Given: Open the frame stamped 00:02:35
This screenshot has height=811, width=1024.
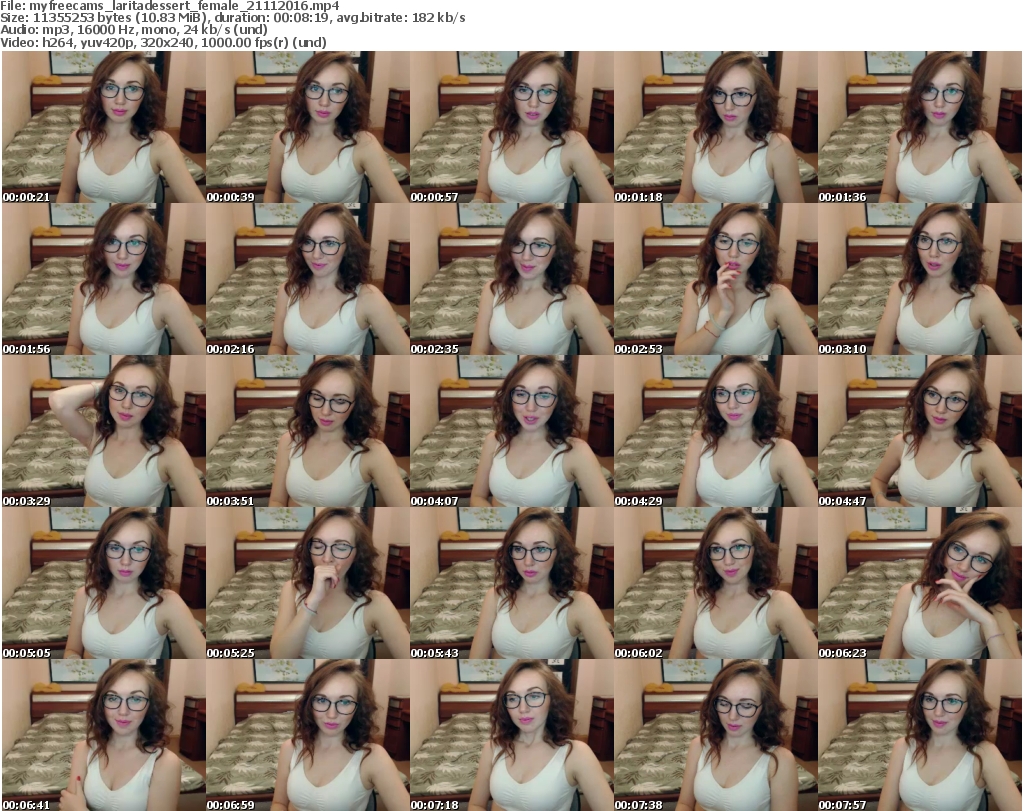Looking at the screenshot, I should [511, 279].
